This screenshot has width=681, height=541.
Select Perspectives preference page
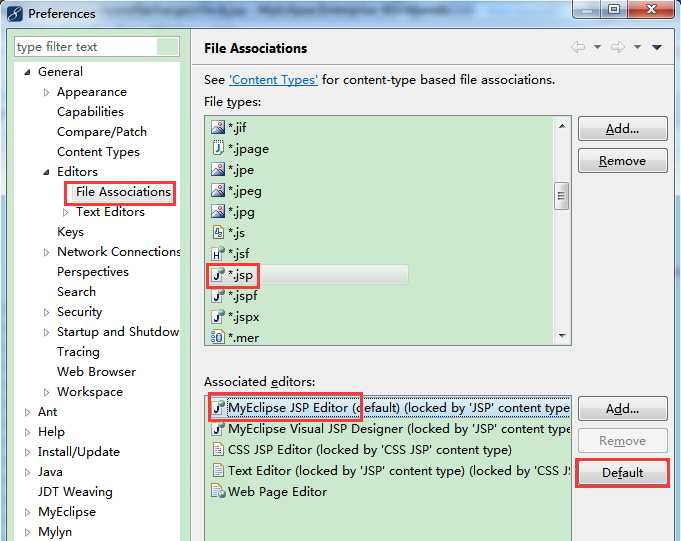[x=93, y=272]
